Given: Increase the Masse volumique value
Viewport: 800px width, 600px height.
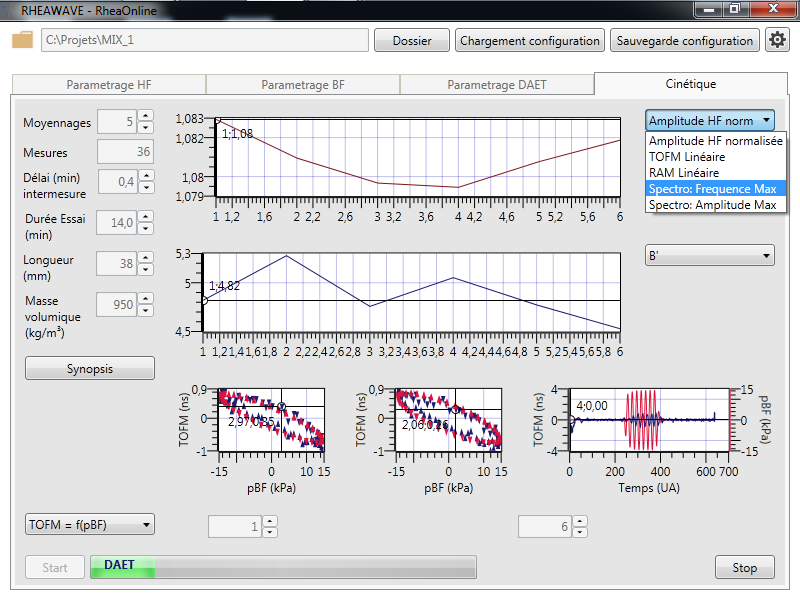Looking at the screenshot, I should point(146,298).
